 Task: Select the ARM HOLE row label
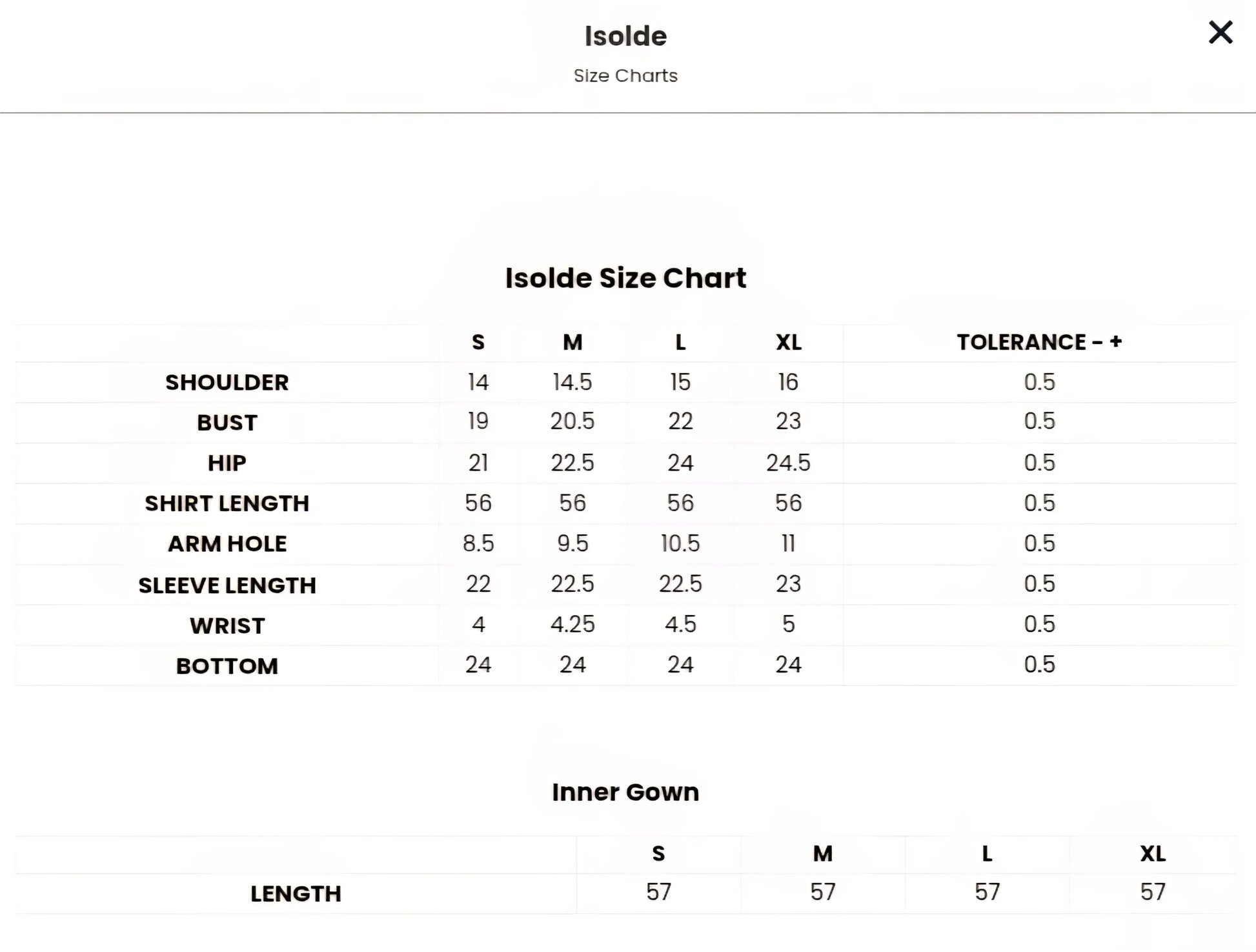coord(227,543)
